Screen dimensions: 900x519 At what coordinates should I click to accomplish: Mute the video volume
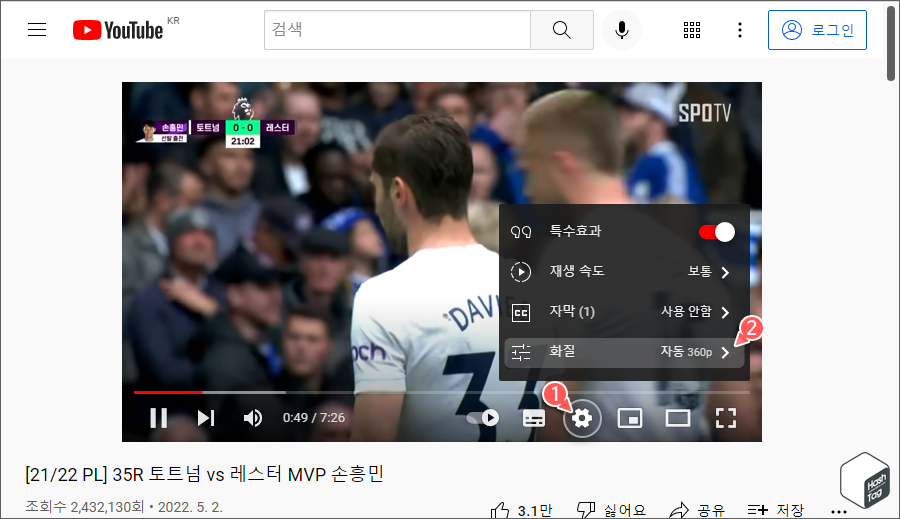[x=253, y=418]
